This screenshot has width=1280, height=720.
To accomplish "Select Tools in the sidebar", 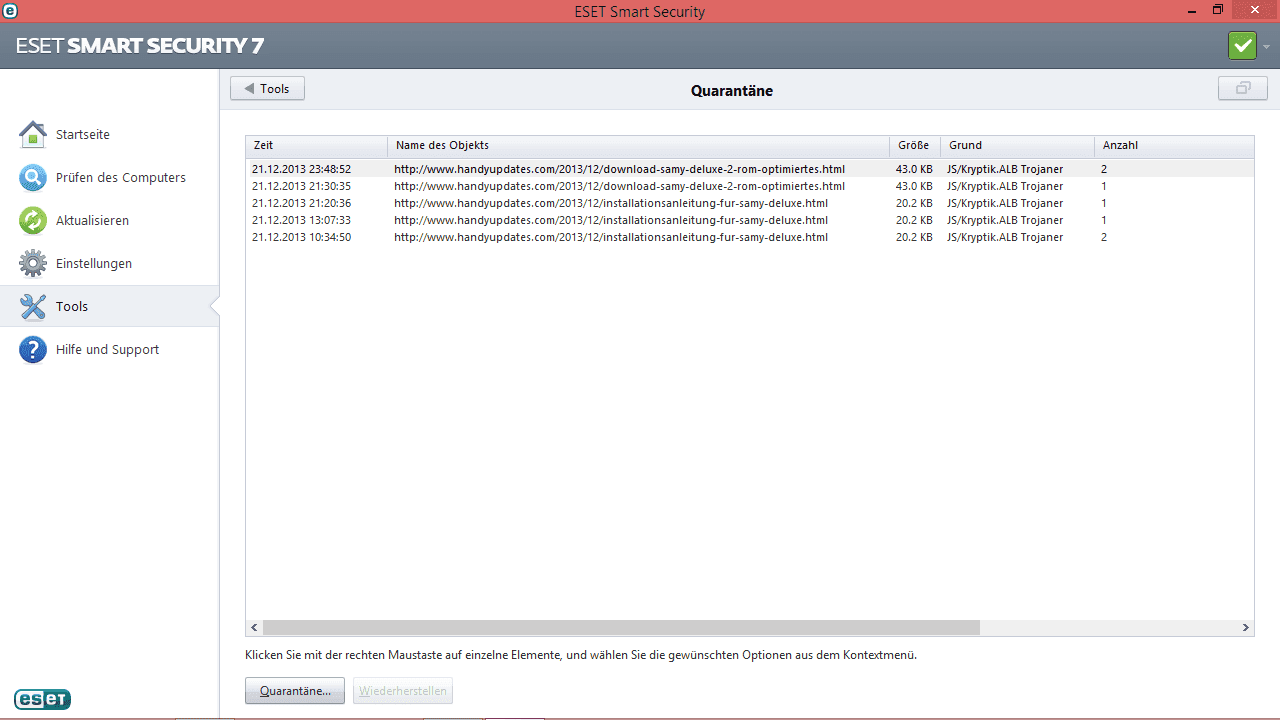I will (x=110, y=306).
